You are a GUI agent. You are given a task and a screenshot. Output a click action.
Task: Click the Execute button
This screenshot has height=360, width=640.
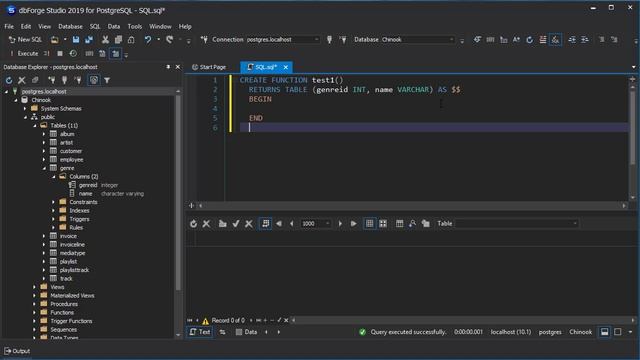point(24,53)
